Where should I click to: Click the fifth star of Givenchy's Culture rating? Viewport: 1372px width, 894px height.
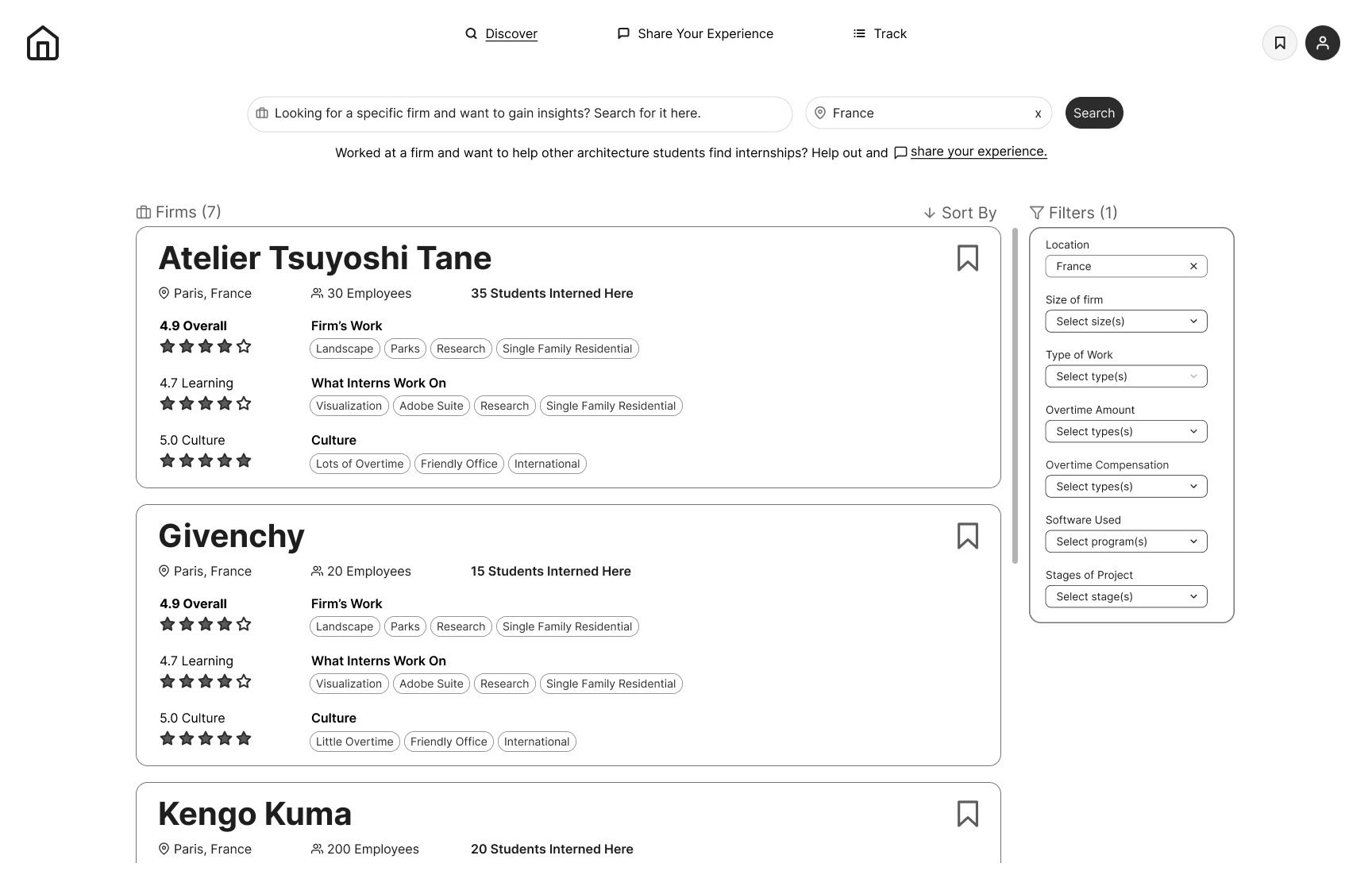(x=244, y=738)
